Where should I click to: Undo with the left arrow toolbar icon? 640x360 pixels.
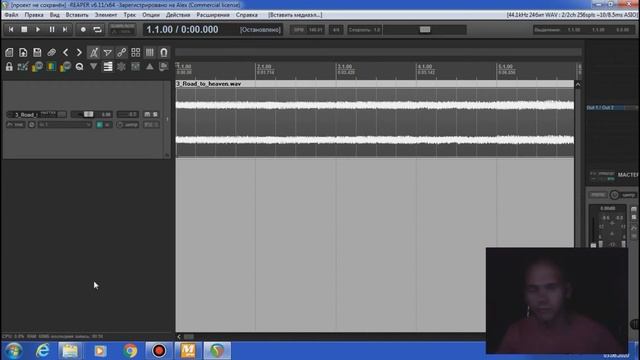click(65, 52)
